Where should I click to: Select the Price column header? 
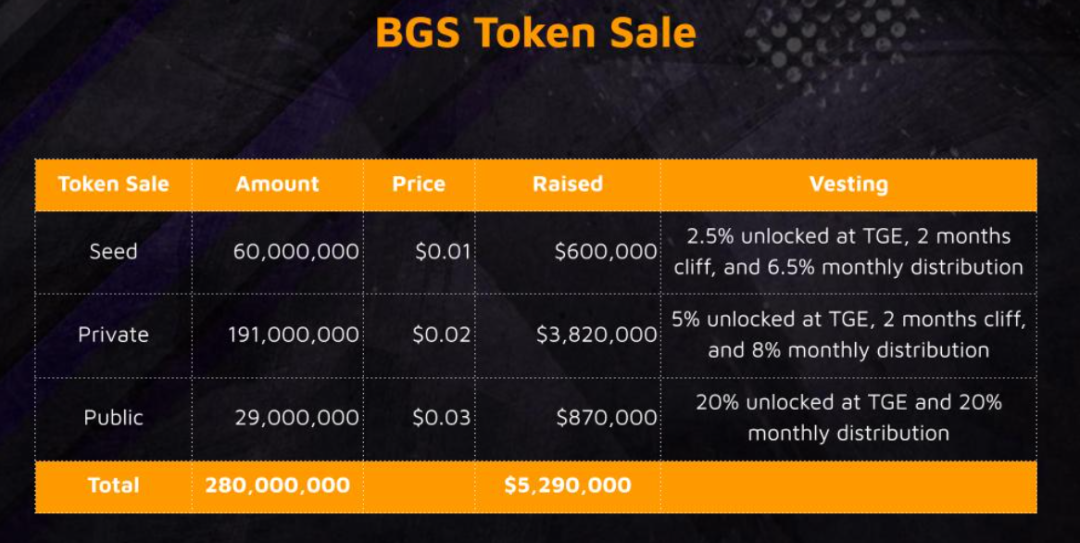[419, 184]
